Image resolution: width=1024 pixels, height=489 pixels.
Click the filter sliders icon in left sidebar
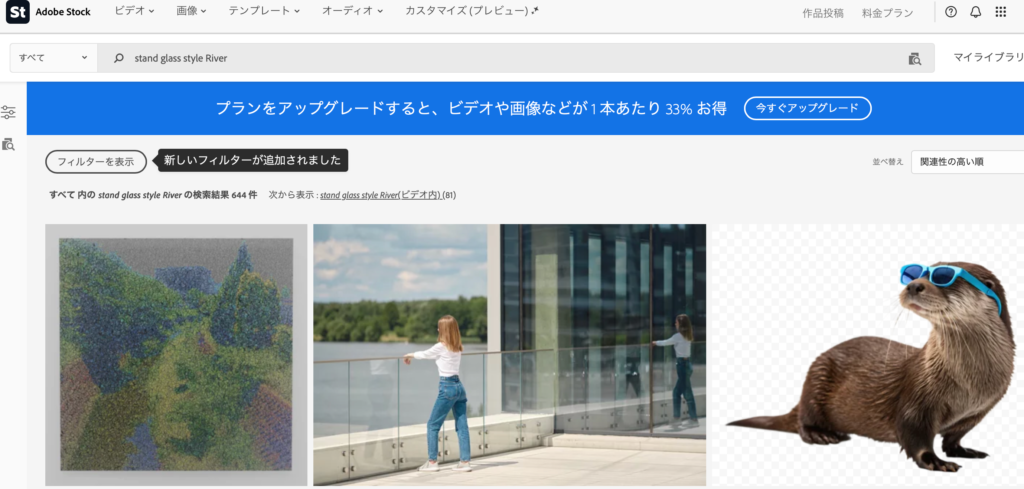pyautogui.click(x=9, y=112)
